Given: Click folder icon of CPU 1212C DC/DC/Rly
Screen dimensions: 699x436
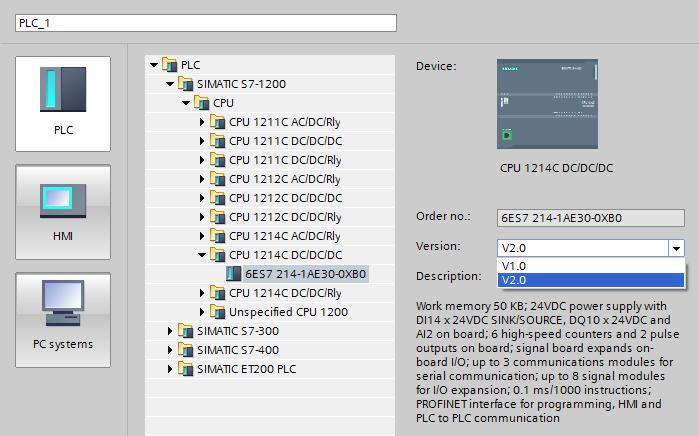Looking at the screenshot, I should (x=218, y=217).
